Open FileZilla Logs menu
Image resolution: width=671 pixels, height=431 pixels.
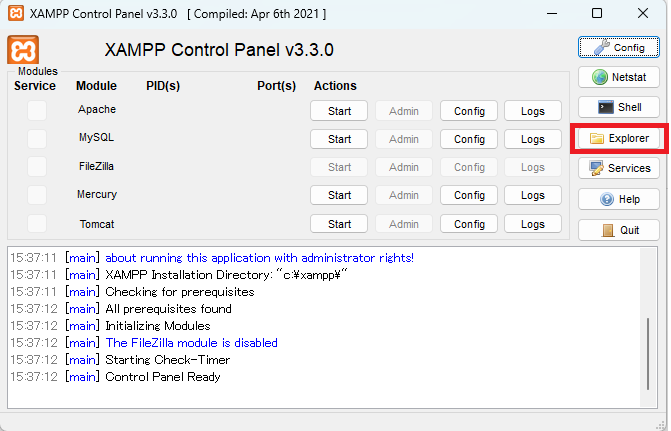click(533, 167)
